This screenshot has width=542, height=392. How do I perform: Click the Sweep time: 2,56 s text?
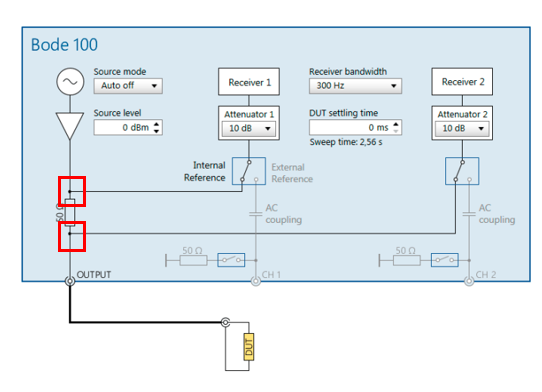[346, 142]
